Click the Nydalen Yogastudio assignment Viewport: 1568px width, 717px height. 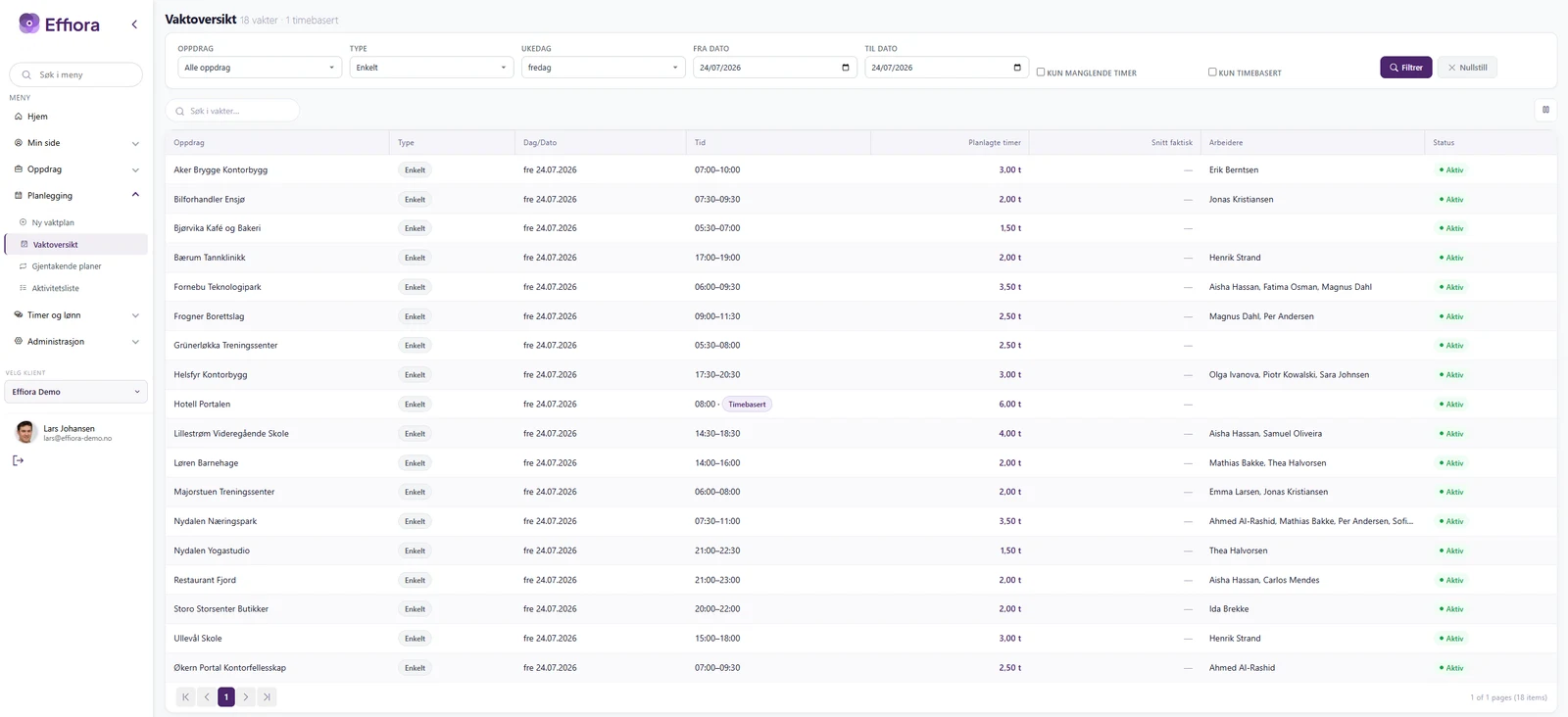[x=212, y=550]
